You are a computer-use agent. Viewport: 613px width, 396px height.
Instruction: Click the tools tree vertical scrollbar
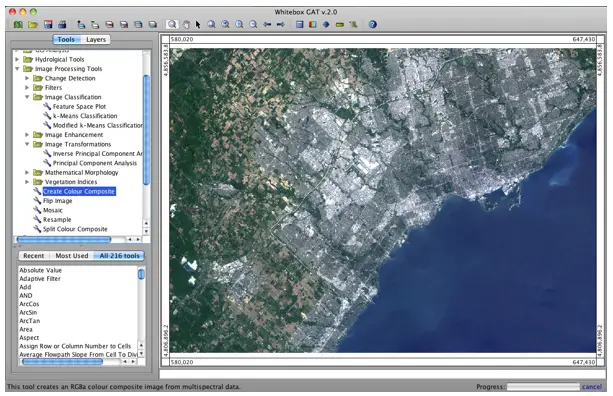point(147,130)
